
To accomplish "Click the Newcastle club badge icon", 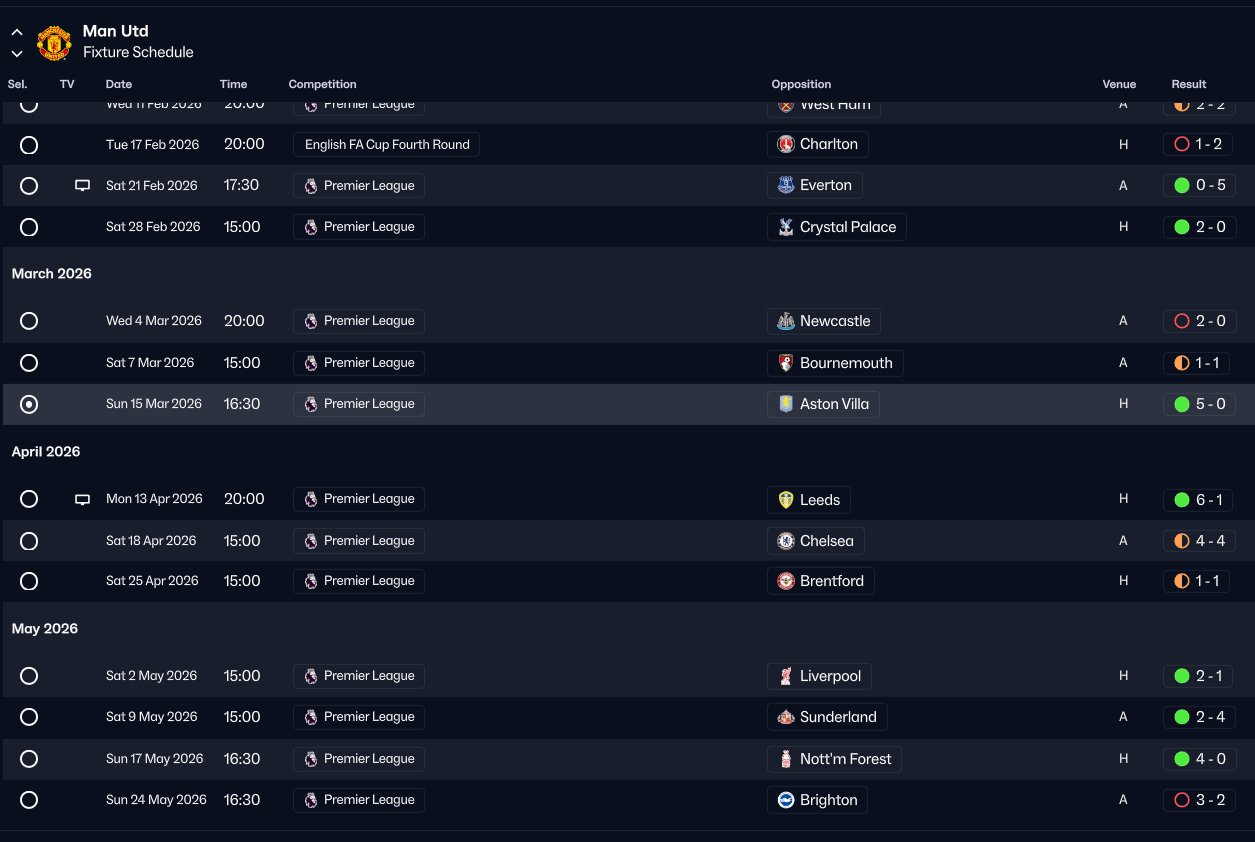I will [786, 321].
